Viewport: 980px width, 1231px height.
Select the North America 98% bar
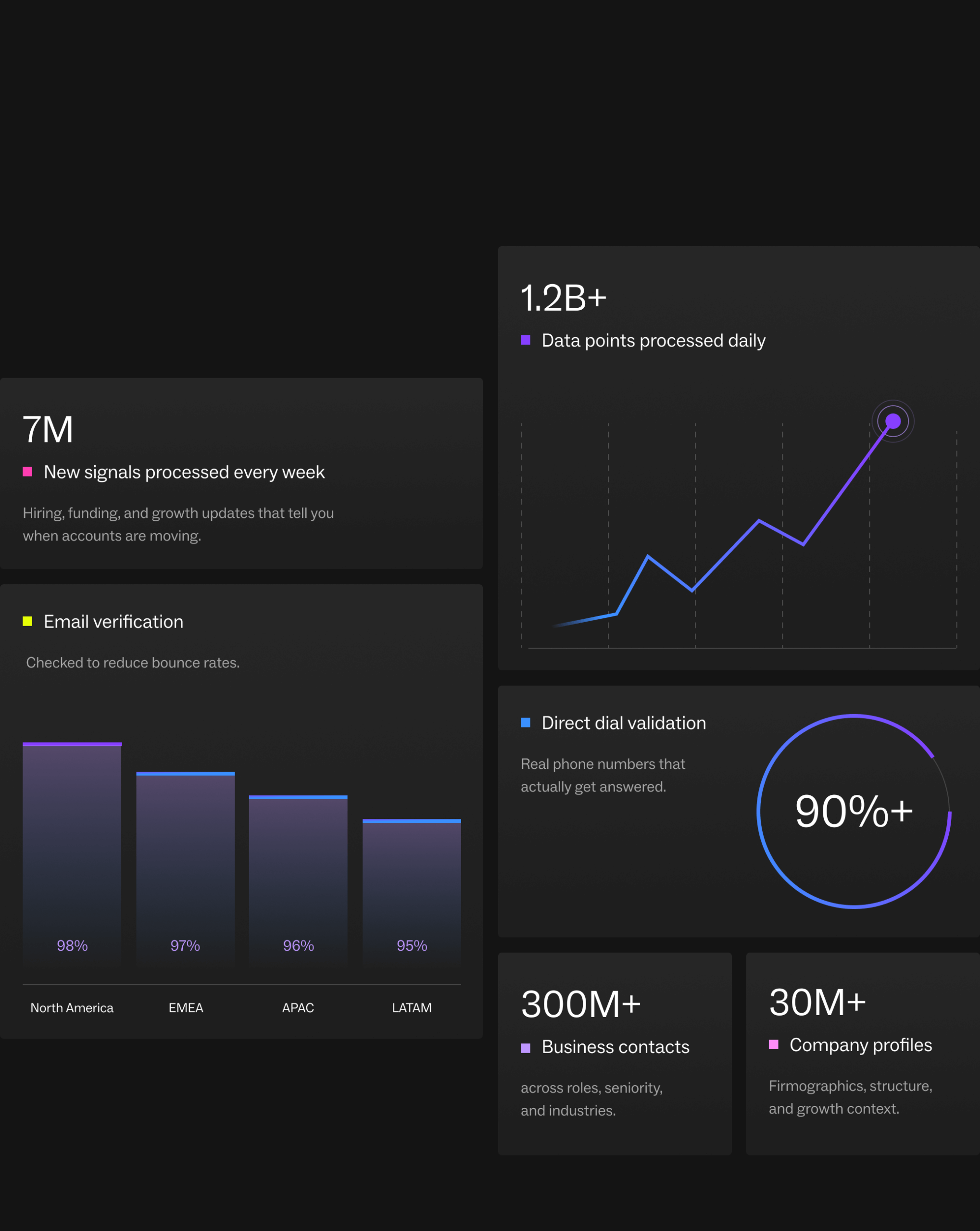coord(72,854)
